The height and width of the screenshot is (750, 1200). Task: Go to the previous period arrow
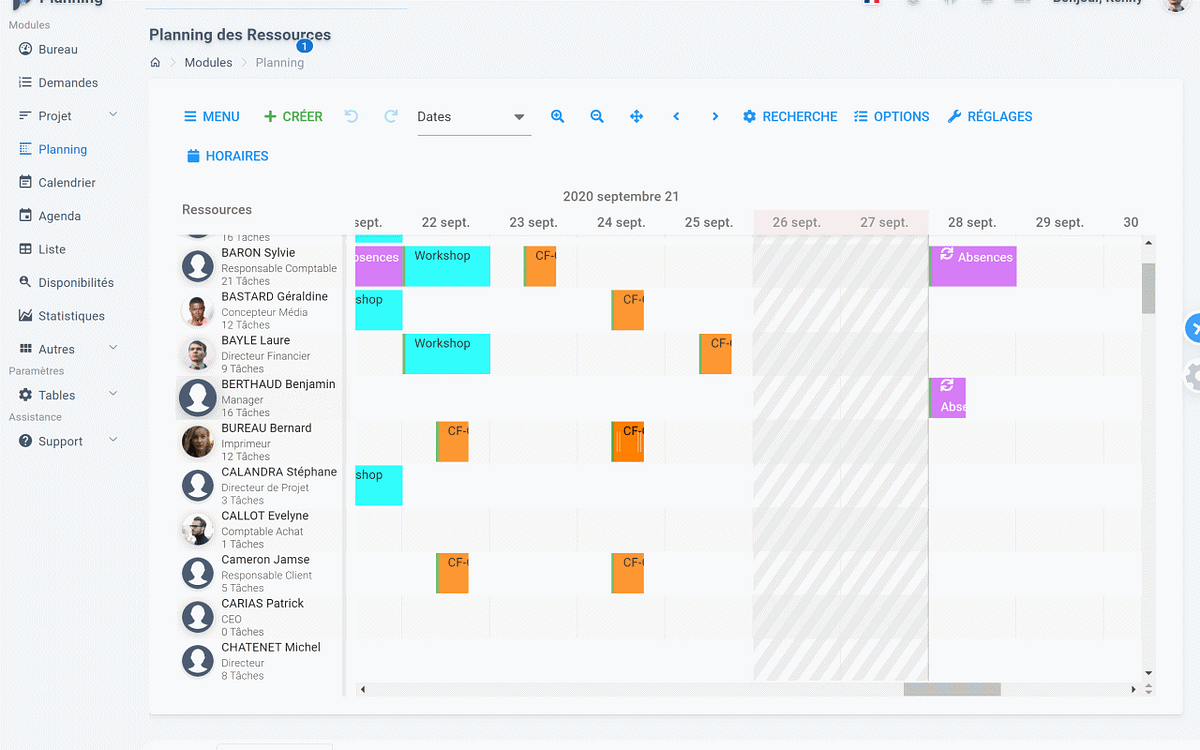(x=676, y=116)
